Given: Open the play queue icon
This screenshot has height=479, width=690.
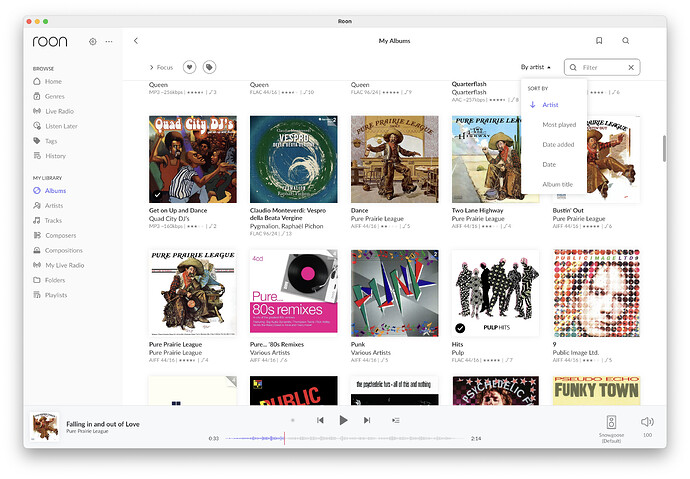Looking at the screenshot, I should pyautogui.click(x=396, y=420).
